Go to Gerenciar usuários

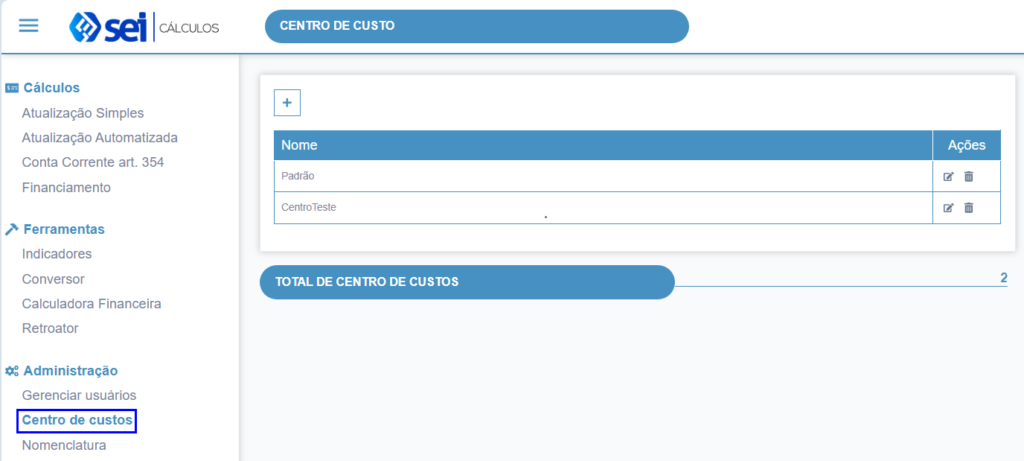79,395
